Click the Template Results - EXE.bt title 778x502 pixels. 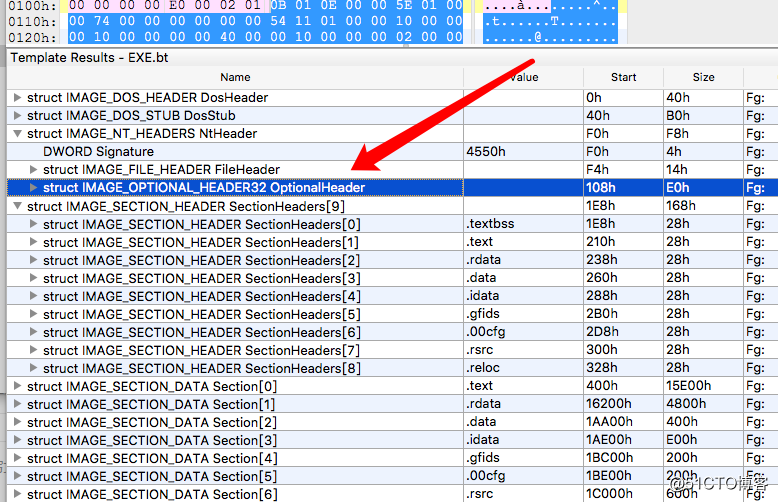[89, 58]
